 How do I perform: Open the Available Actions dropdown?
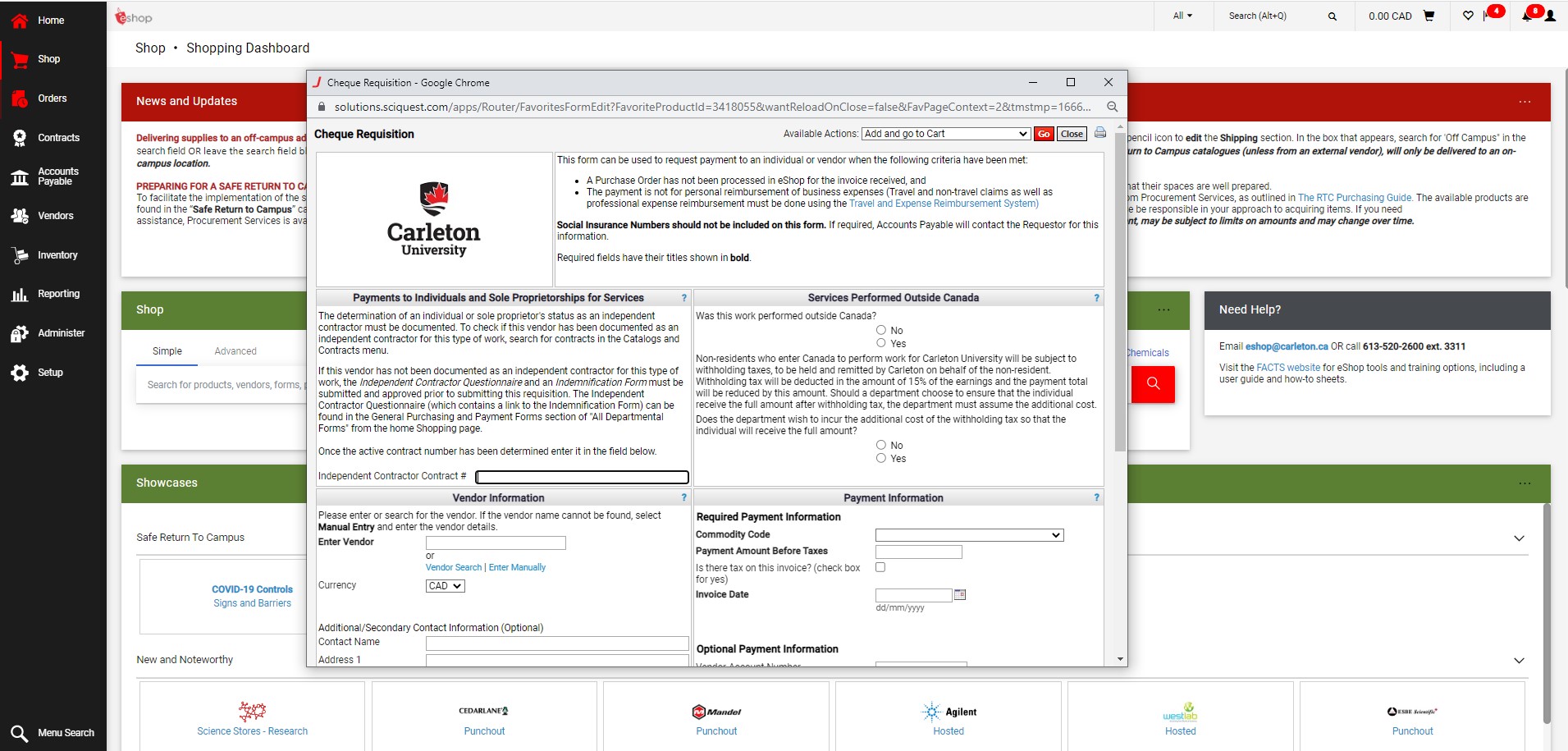[945, 134]
